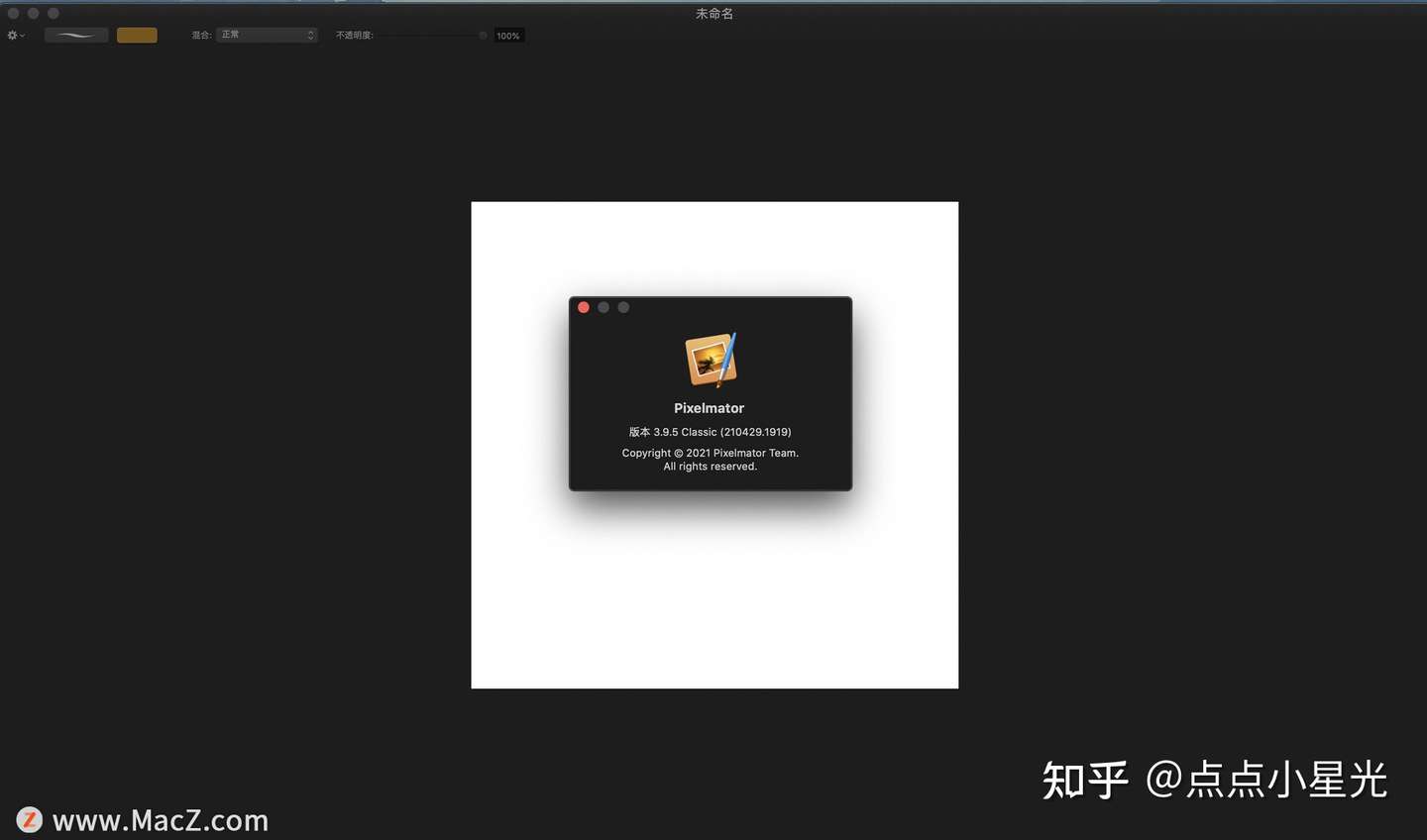Click the 未命名 document window title
This screenshot has width=1427, height=840.
coord(714,14)
